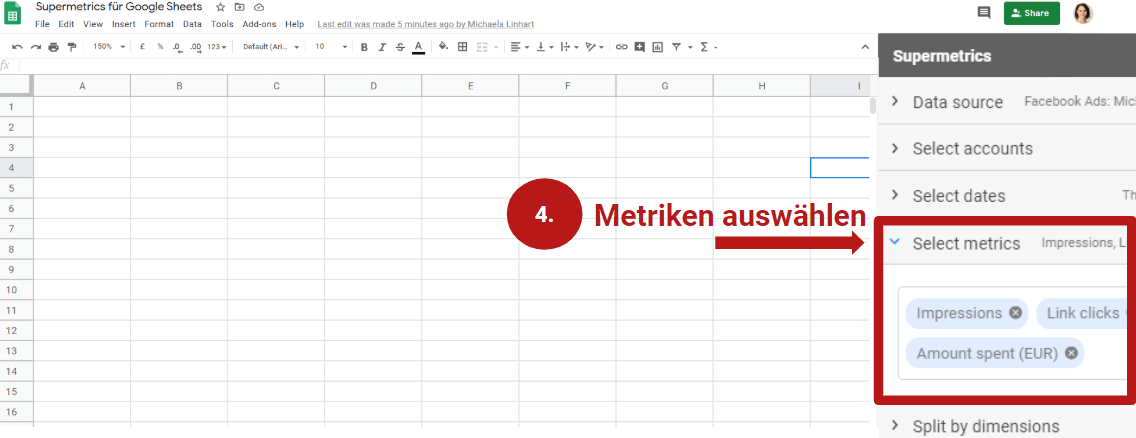Click the undo icon in toolbar
The height and width of the screenshot is (438, 1136).
click(x=17, y=47)
